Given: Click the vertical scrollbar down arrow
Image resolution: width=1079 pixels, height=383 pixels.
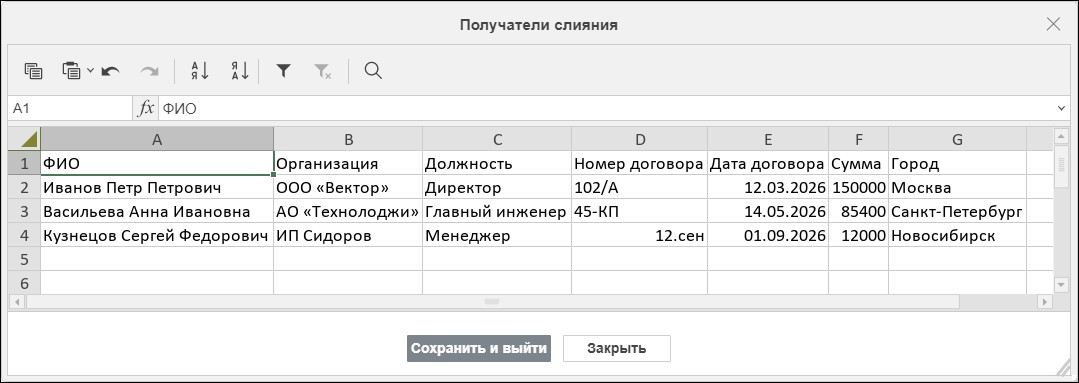Looking at the screenshot, I should click(1060, 285).
